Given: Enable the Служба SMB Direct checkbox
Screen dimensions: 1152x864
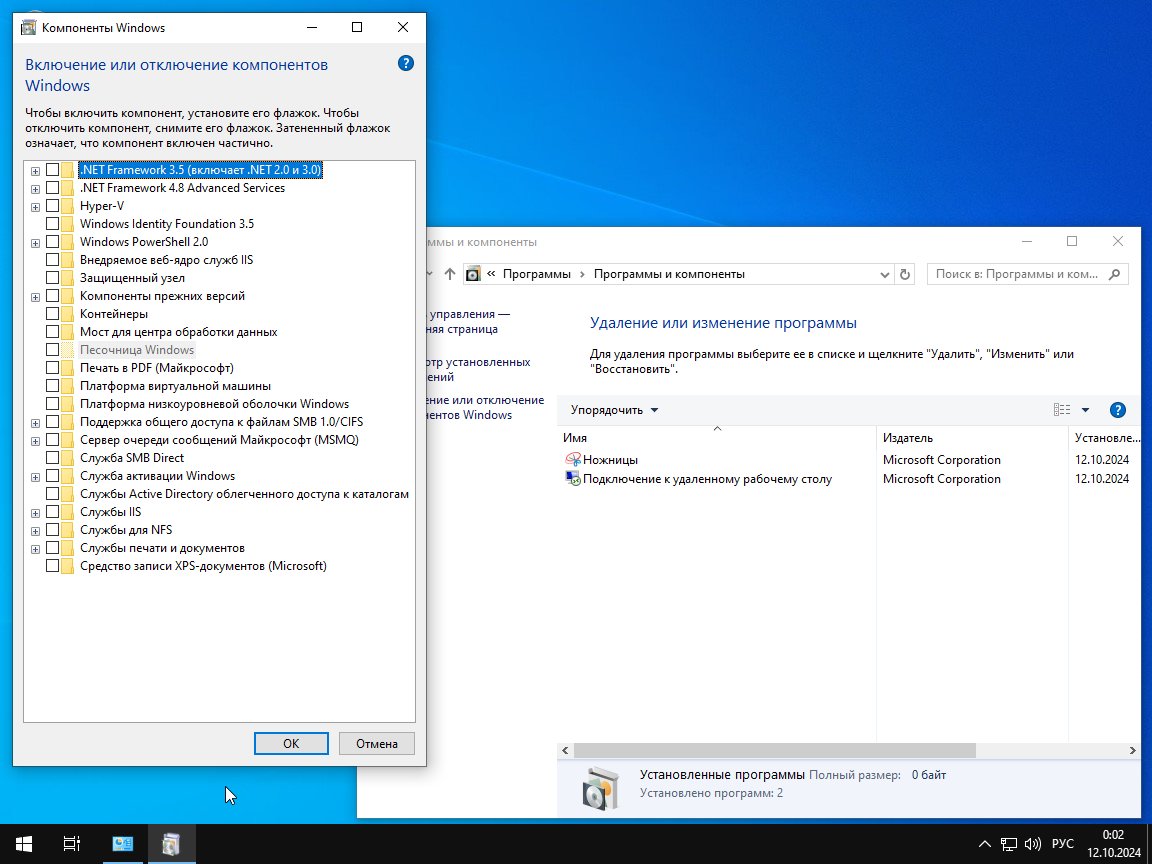Looking at the screenshot, I should (52, 458).
